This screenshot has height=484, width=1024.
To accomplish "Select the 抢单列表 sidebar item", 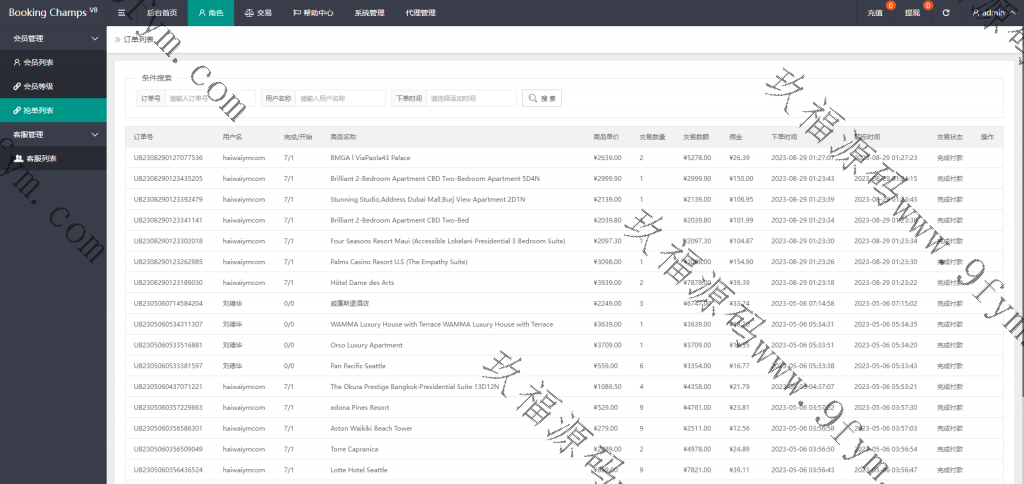I will 38,110.
